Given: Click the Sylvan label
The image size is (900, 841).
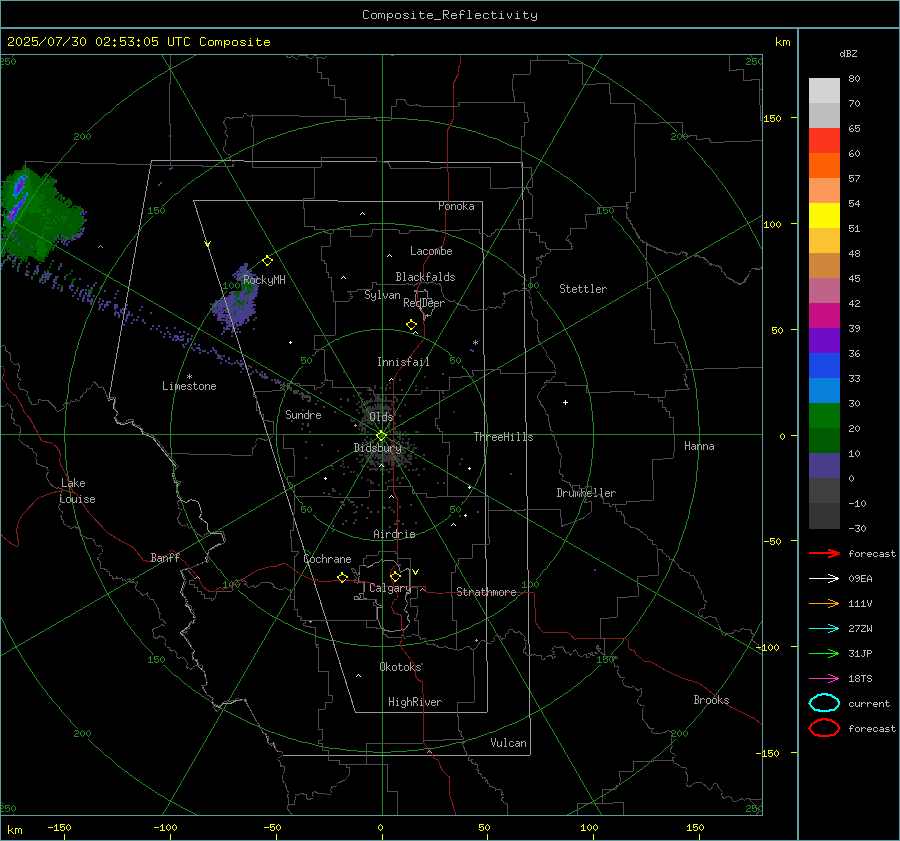Looking at the screenshot, I should [x=382, y=295].
